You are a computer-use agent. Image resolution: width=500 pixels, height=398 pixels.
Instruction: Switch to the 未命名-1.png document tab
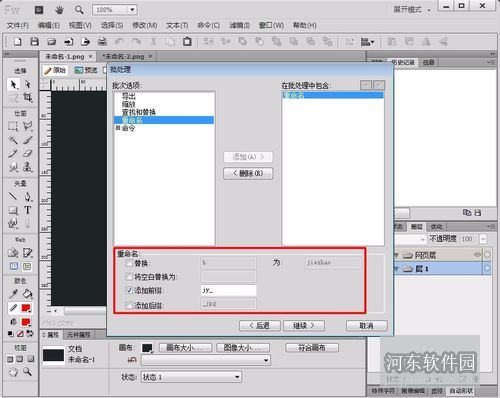65,57
